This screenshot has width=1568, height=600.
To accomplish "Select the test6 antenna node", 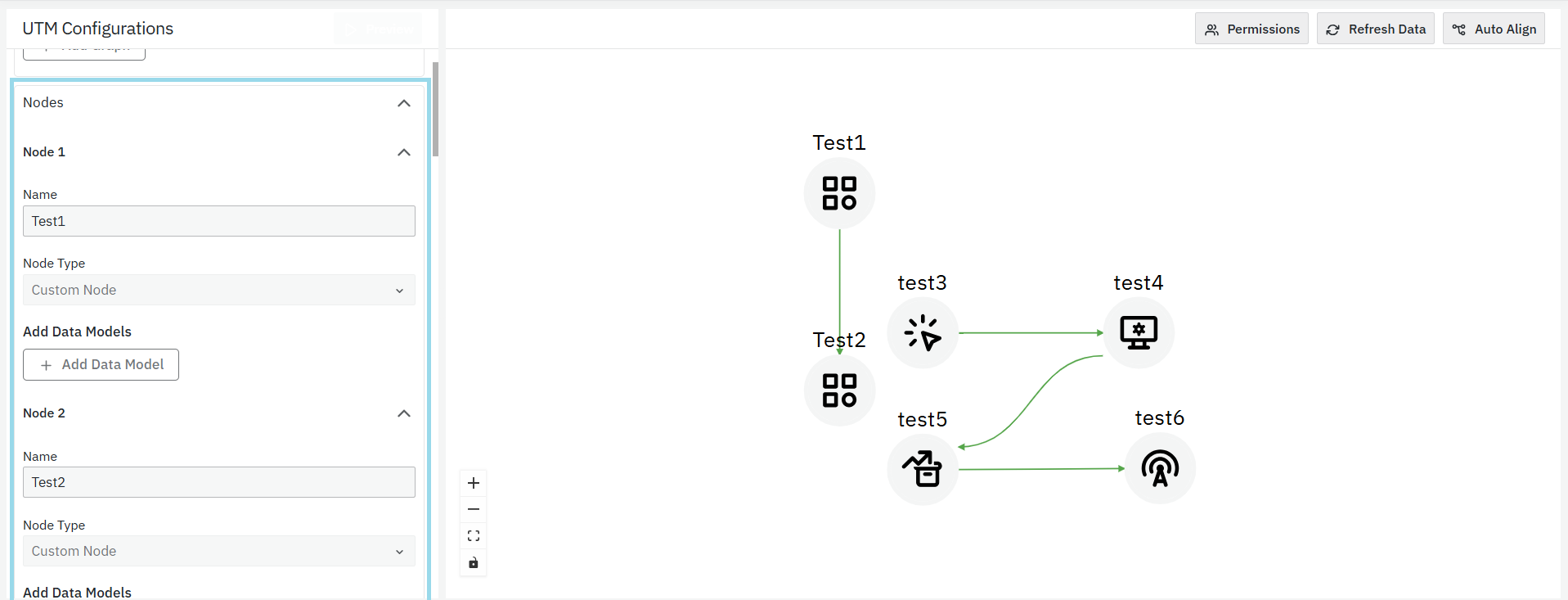I will (x=1160, y=468).
